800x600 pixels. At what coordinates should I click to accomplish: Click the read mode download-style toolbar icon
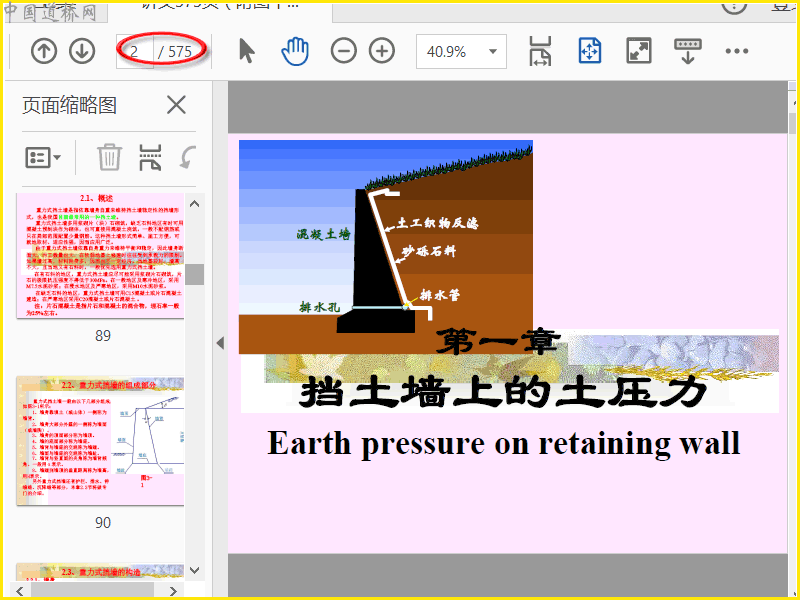tap(687, 51)
